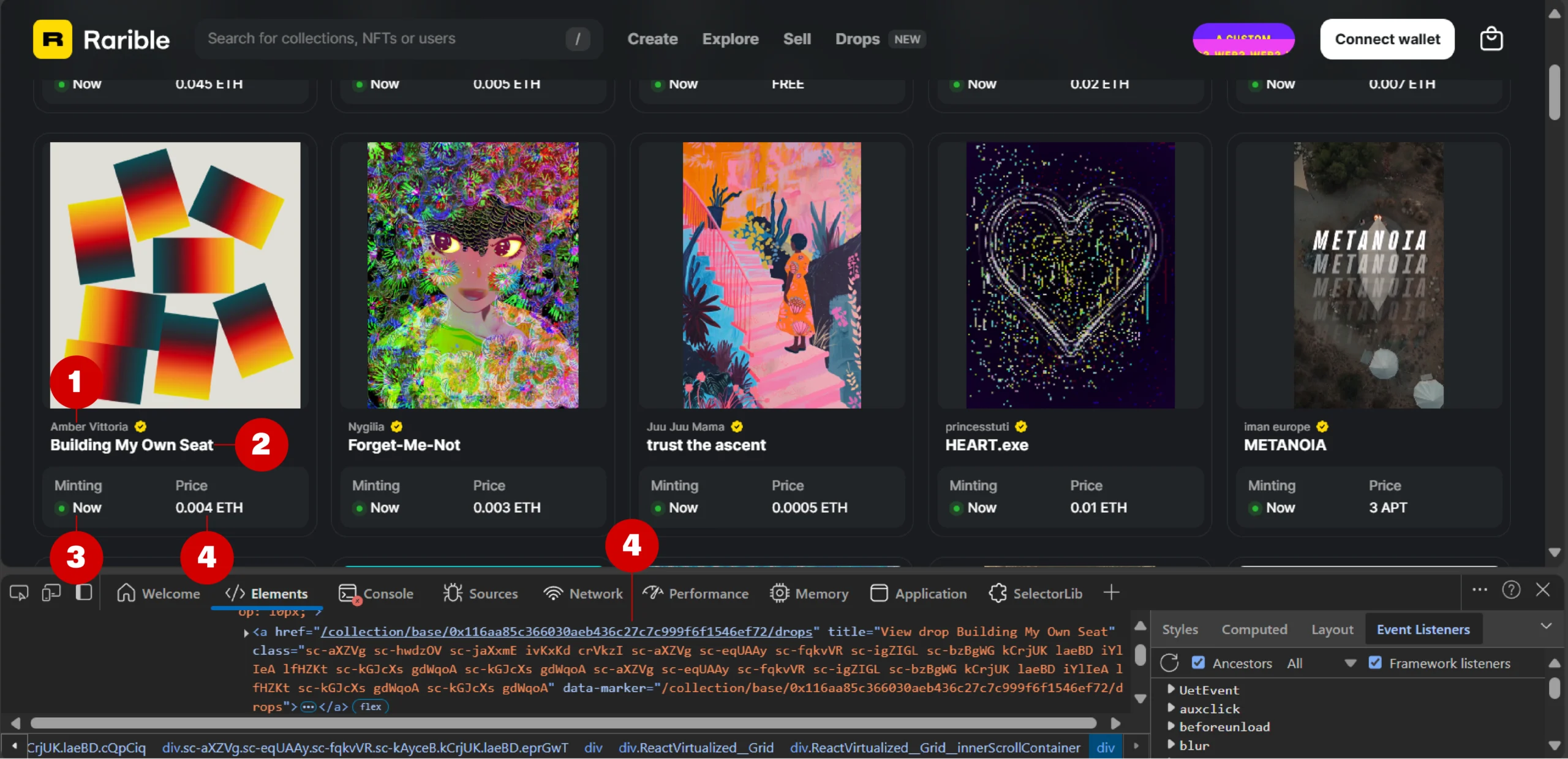
Task: Open Building My Own Seat artwork thumbnail
Action: pyautogui.click(x=175, y=275)
